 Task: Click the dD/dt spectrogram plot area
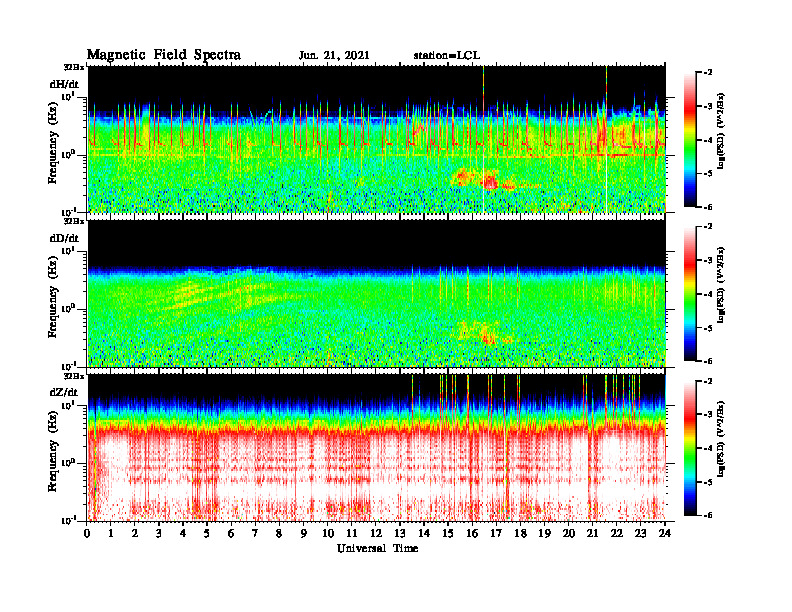pos(377,293)
